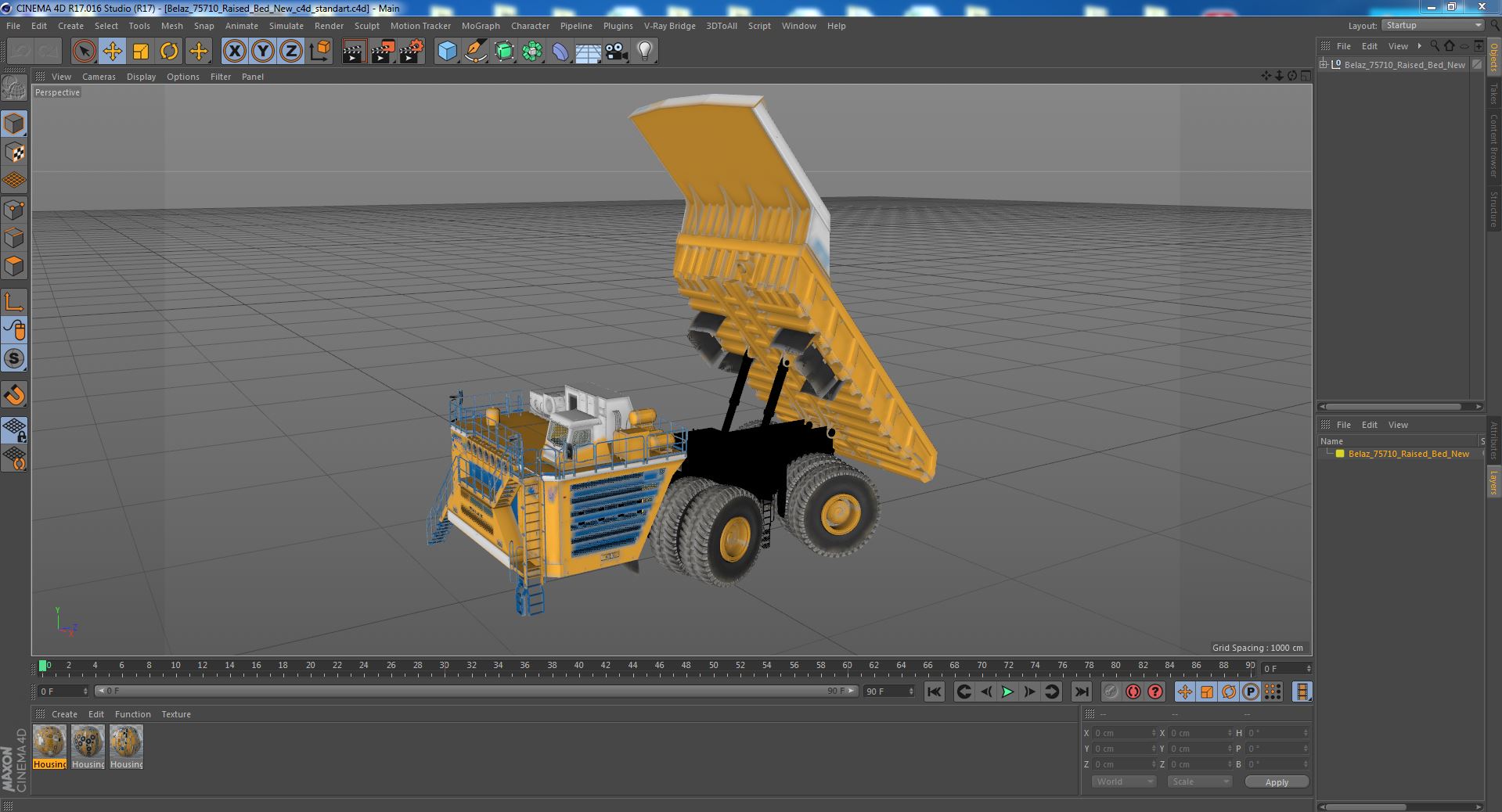This screenshot has width=1502, height=812.
Task: Select the Move tool
Action: 113,52
